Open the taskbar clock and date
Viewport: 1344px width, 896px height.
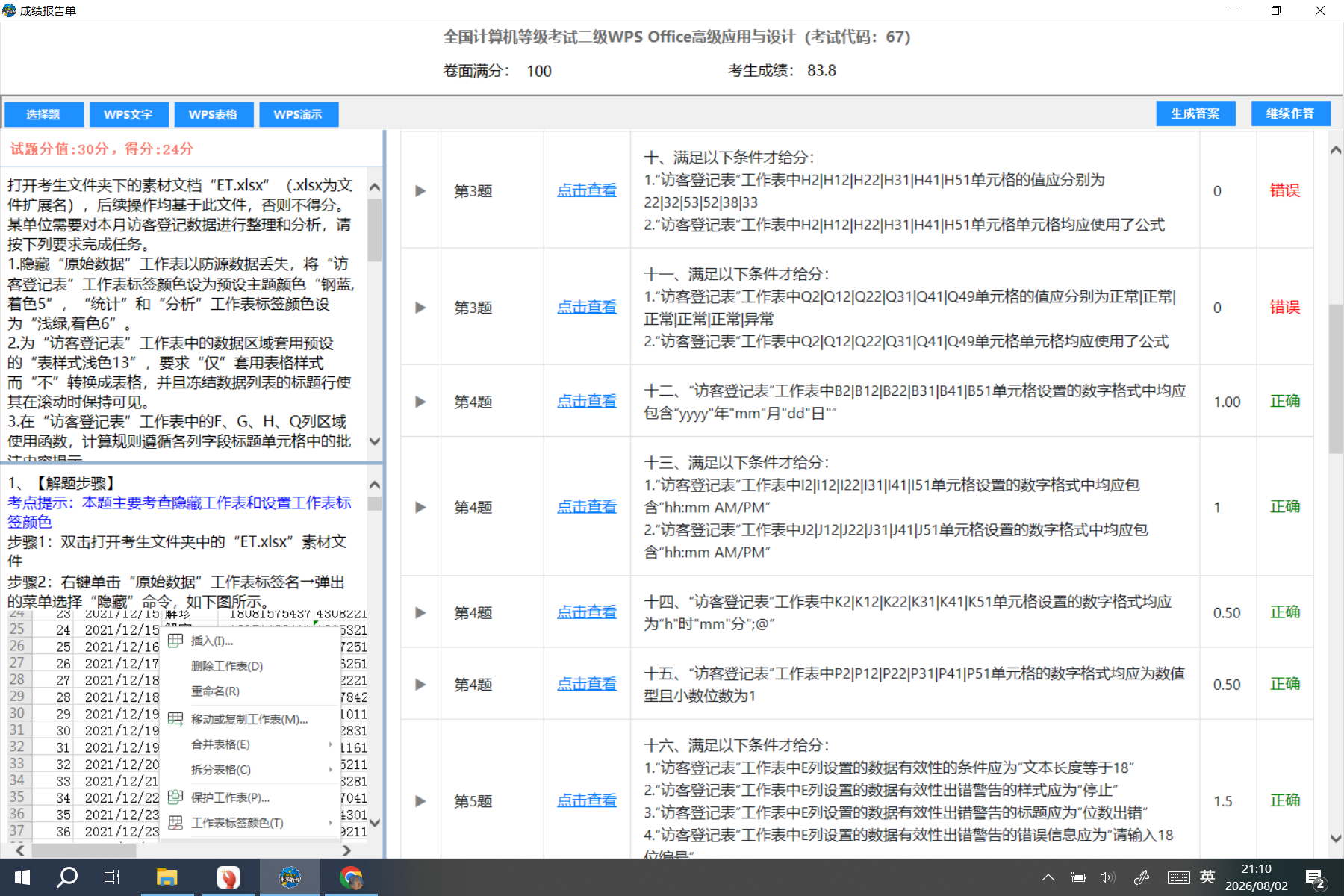(1257, 877)
